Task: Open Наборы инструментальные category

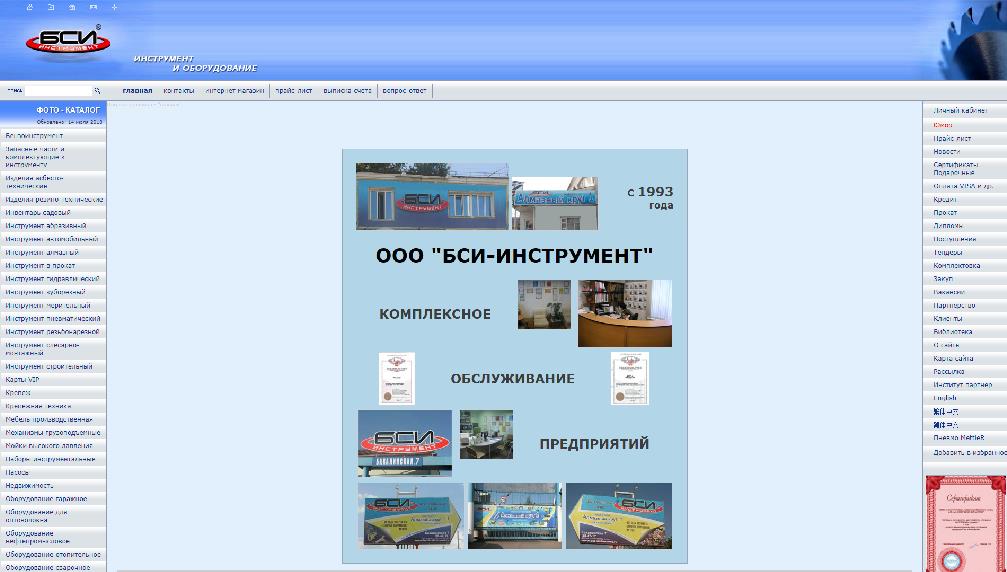Action: (50, 460)
